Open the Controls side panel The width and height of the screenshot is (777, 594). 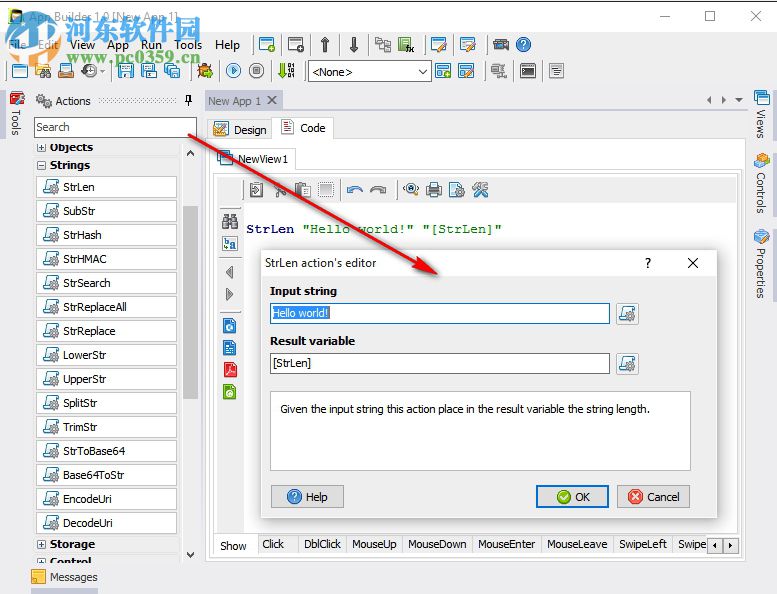761,184
